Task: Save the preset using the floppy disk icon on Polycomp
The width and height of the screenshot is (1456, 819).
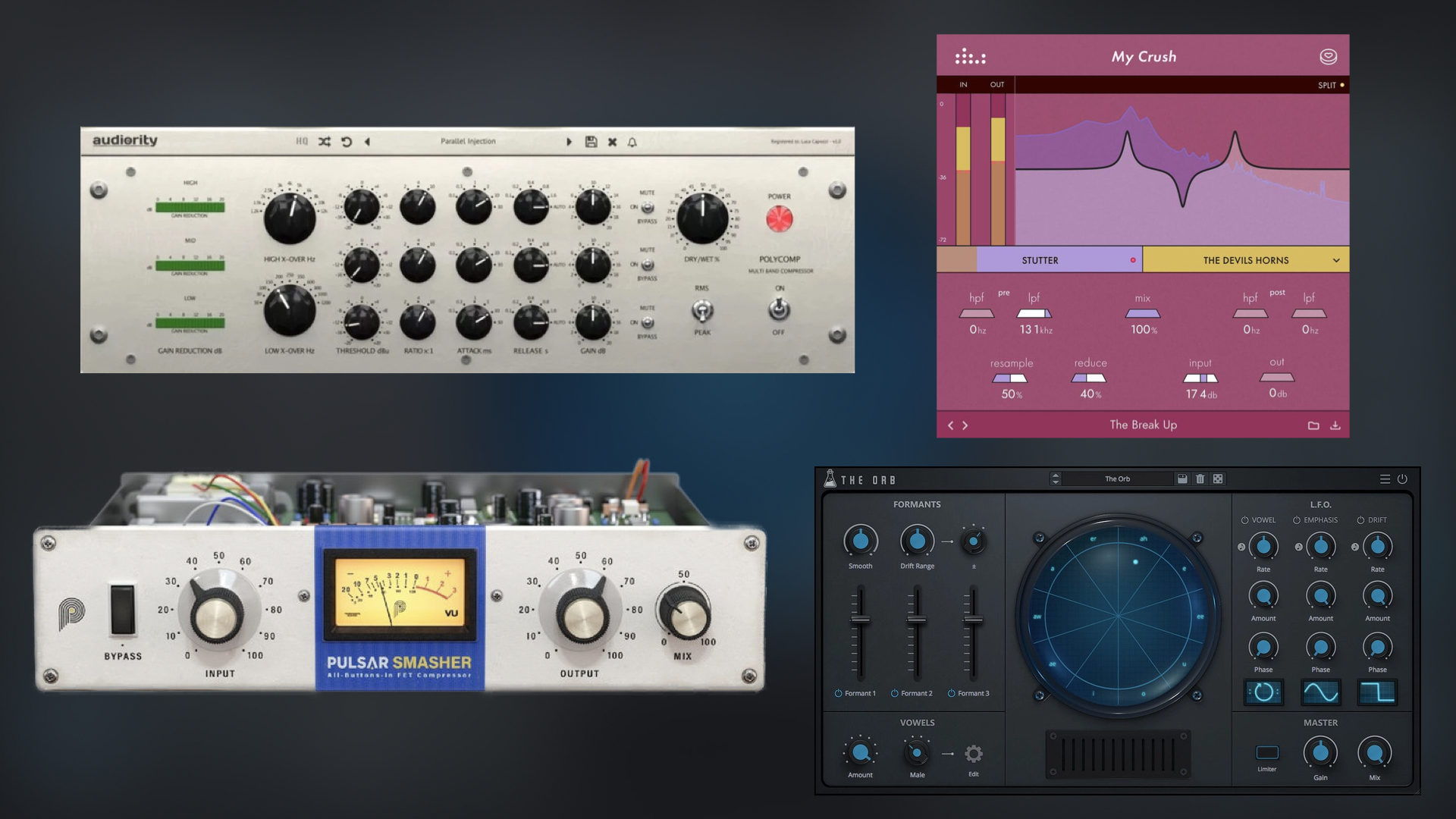Action: 591,141
